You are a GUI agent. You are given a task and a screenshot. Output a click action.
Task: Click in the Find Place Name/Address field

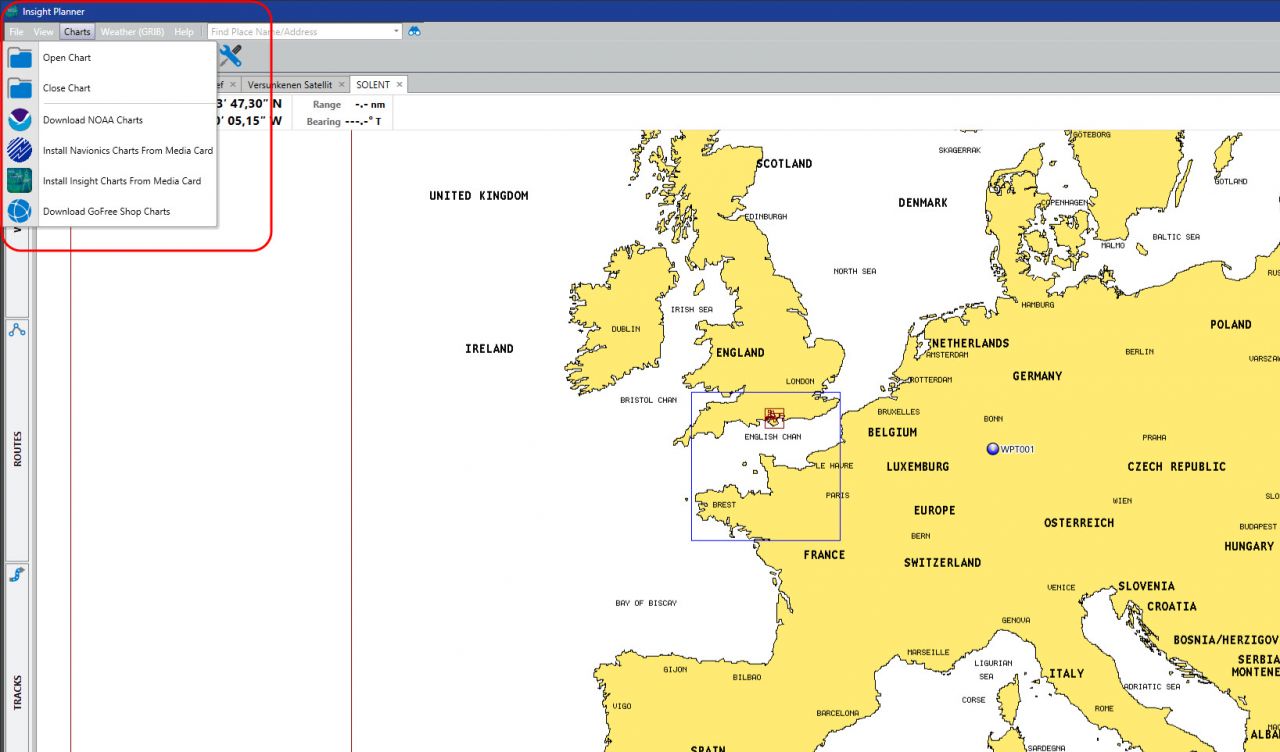click(298, 32)
